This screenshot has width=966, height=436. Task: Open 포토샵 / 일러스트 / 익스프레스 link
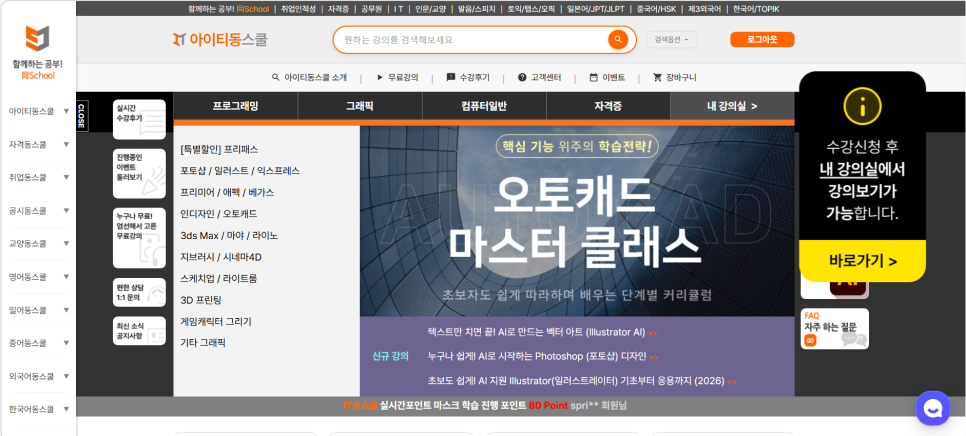click(x=240, y=171)
